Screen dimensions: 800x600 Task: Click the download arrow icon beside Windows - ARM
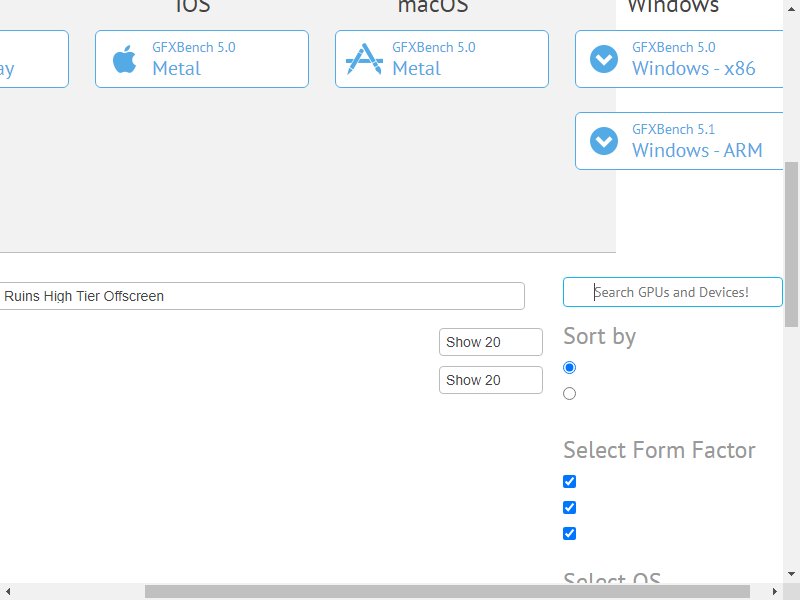(x=604, y=141)
